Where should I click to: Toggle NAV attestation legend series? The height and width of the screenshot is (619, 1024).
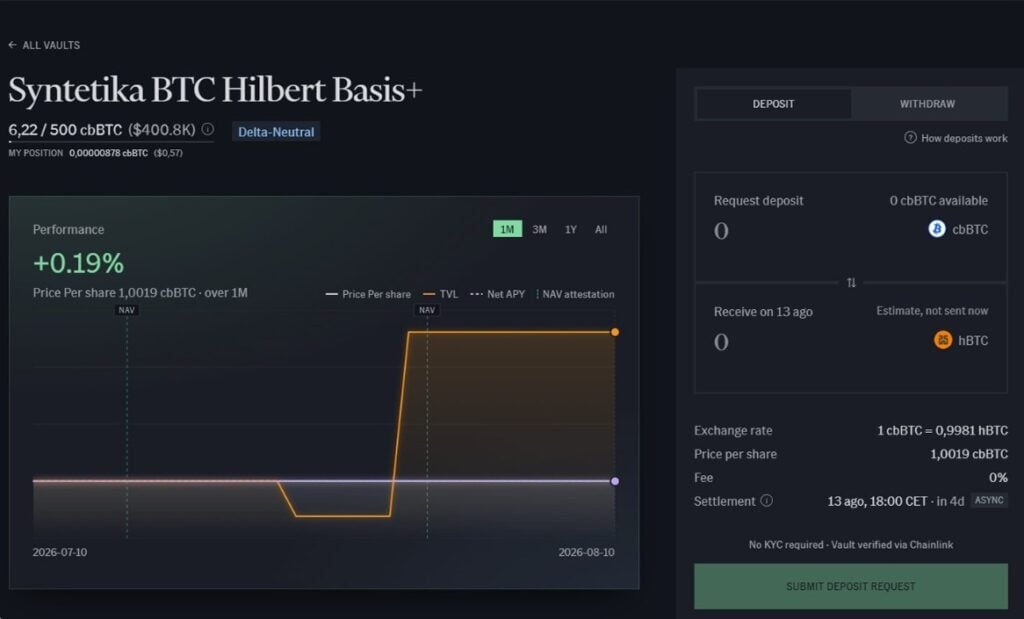(575, 294)
